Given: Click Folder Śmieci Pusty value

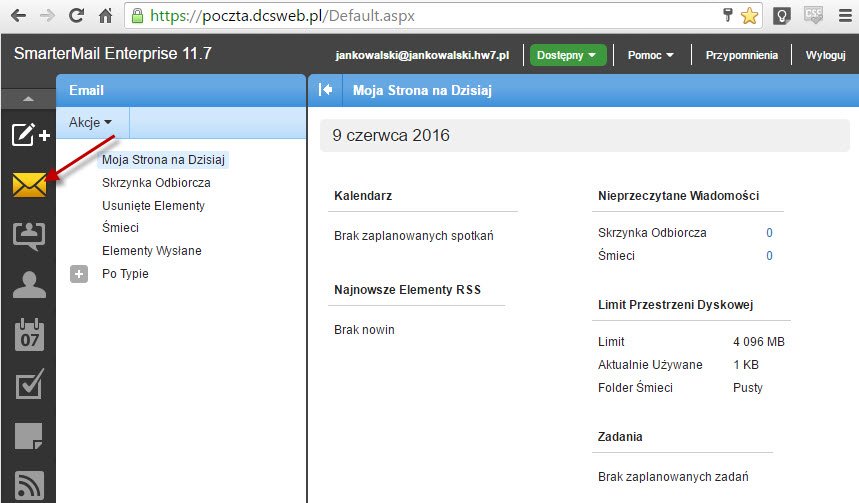Looking at the screenshot, I should pyautogui.click(x=748, y=388).
